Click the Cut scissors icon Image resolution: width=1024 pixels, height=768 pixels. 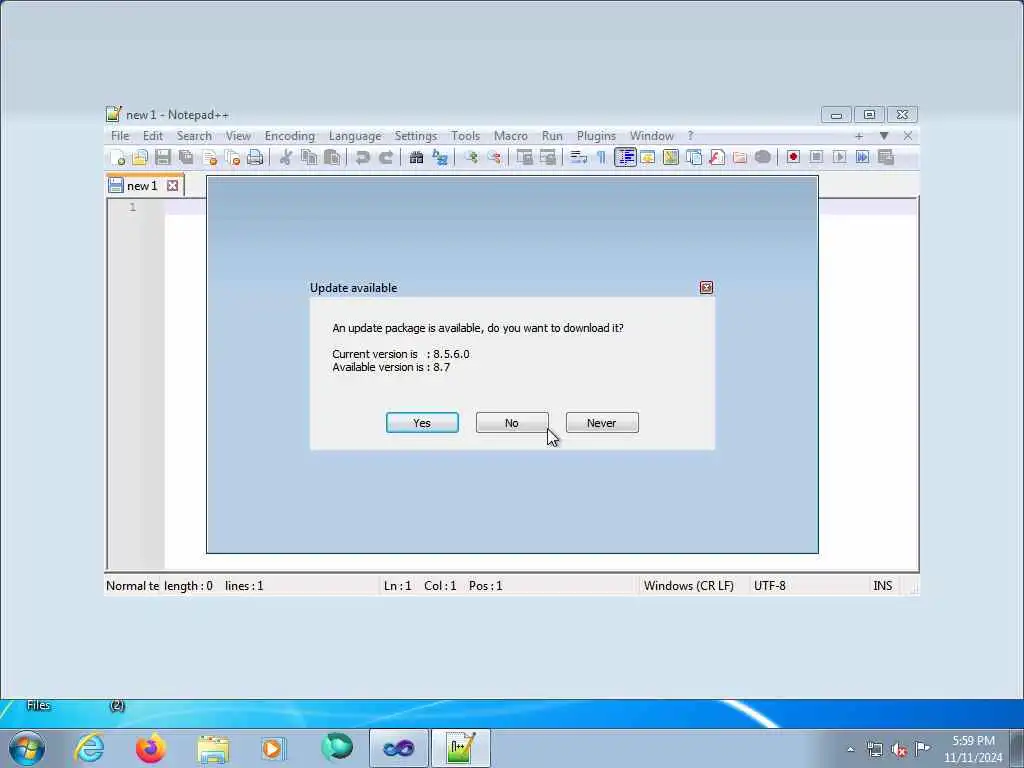tap(285, 157)
